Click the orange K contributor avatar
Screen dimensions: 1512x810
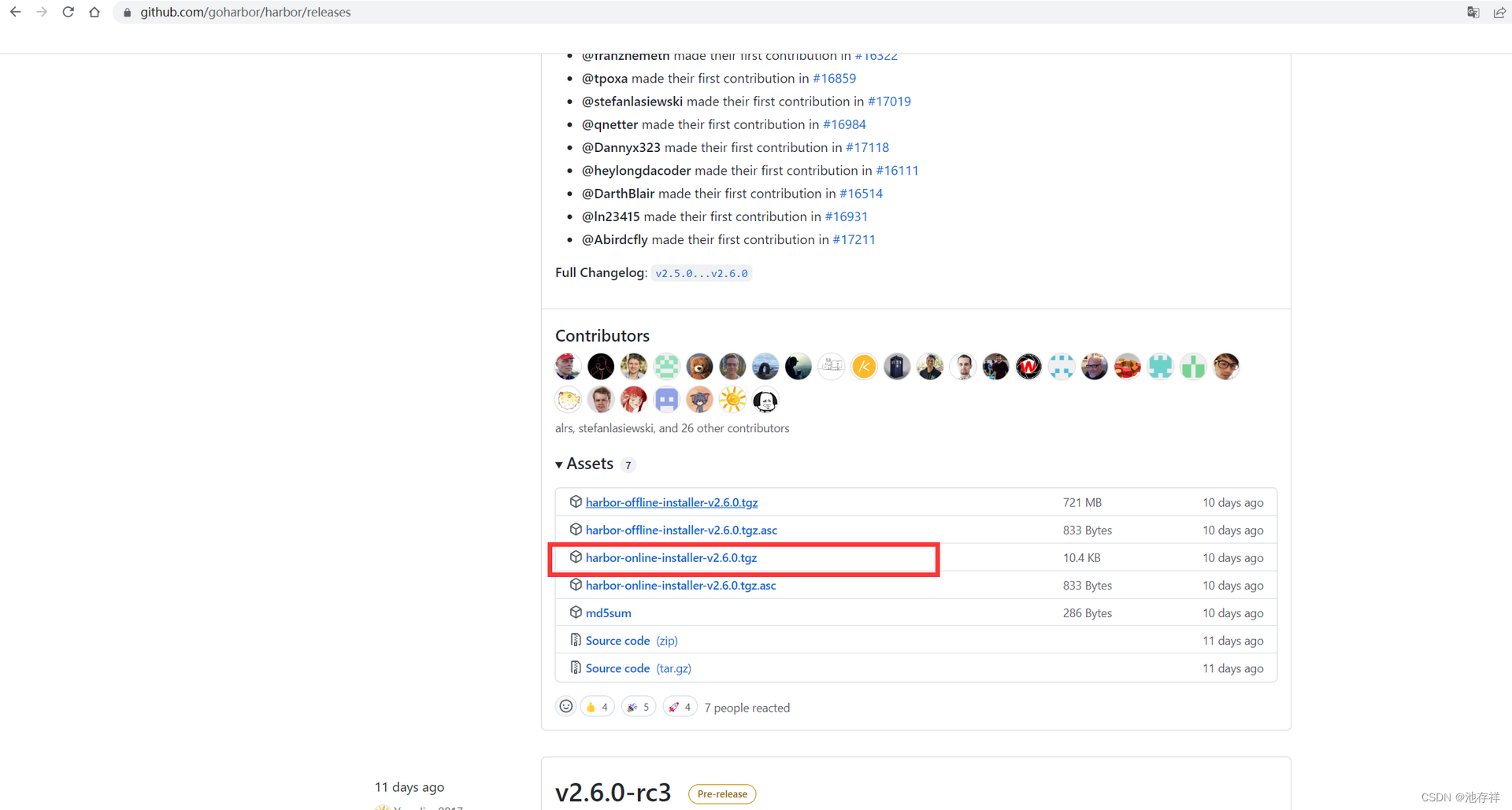[x=864, y=367]
